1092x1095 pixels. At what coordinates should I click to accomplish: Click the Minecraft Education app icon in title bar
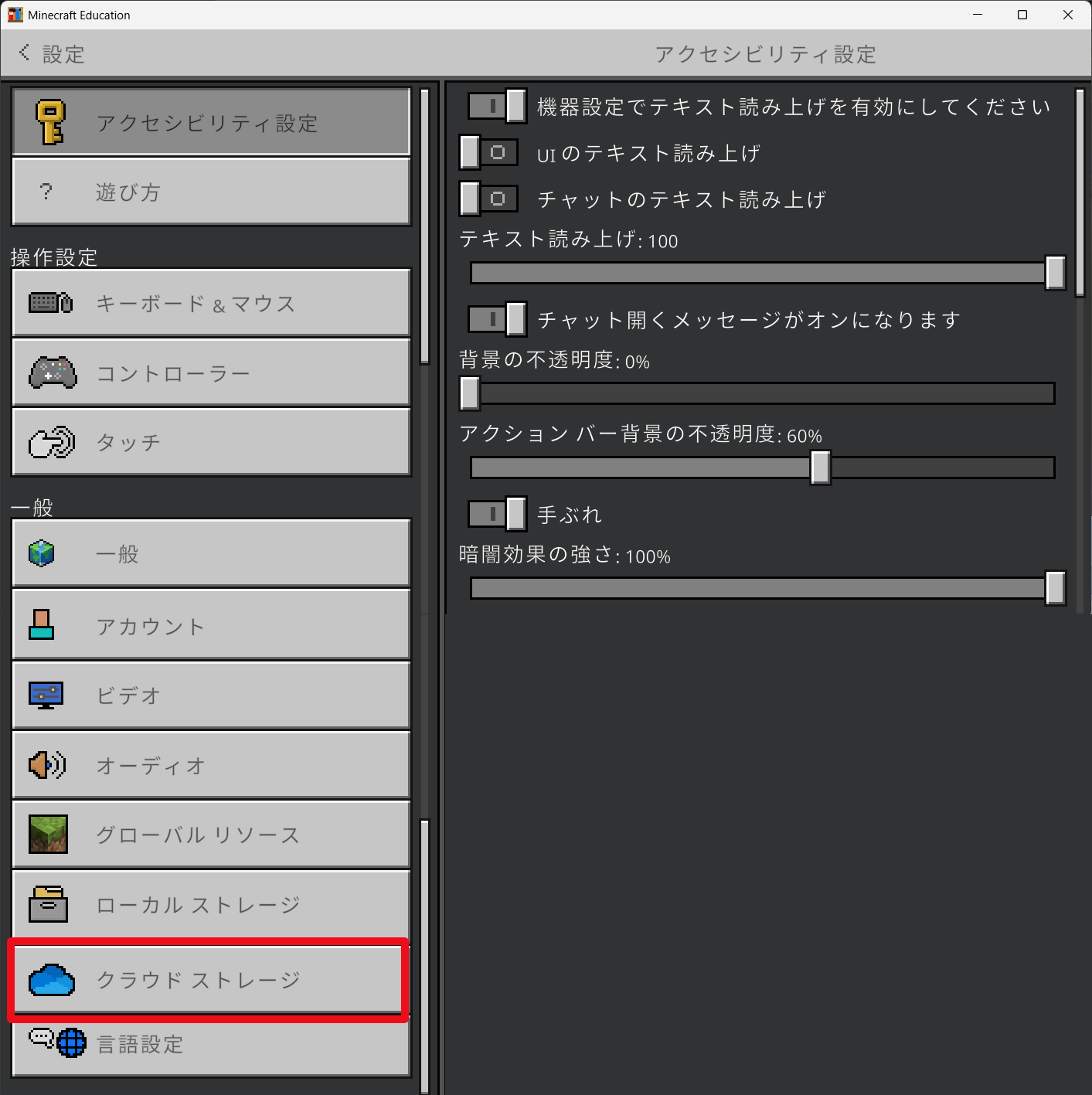click(x=15, y=15)
